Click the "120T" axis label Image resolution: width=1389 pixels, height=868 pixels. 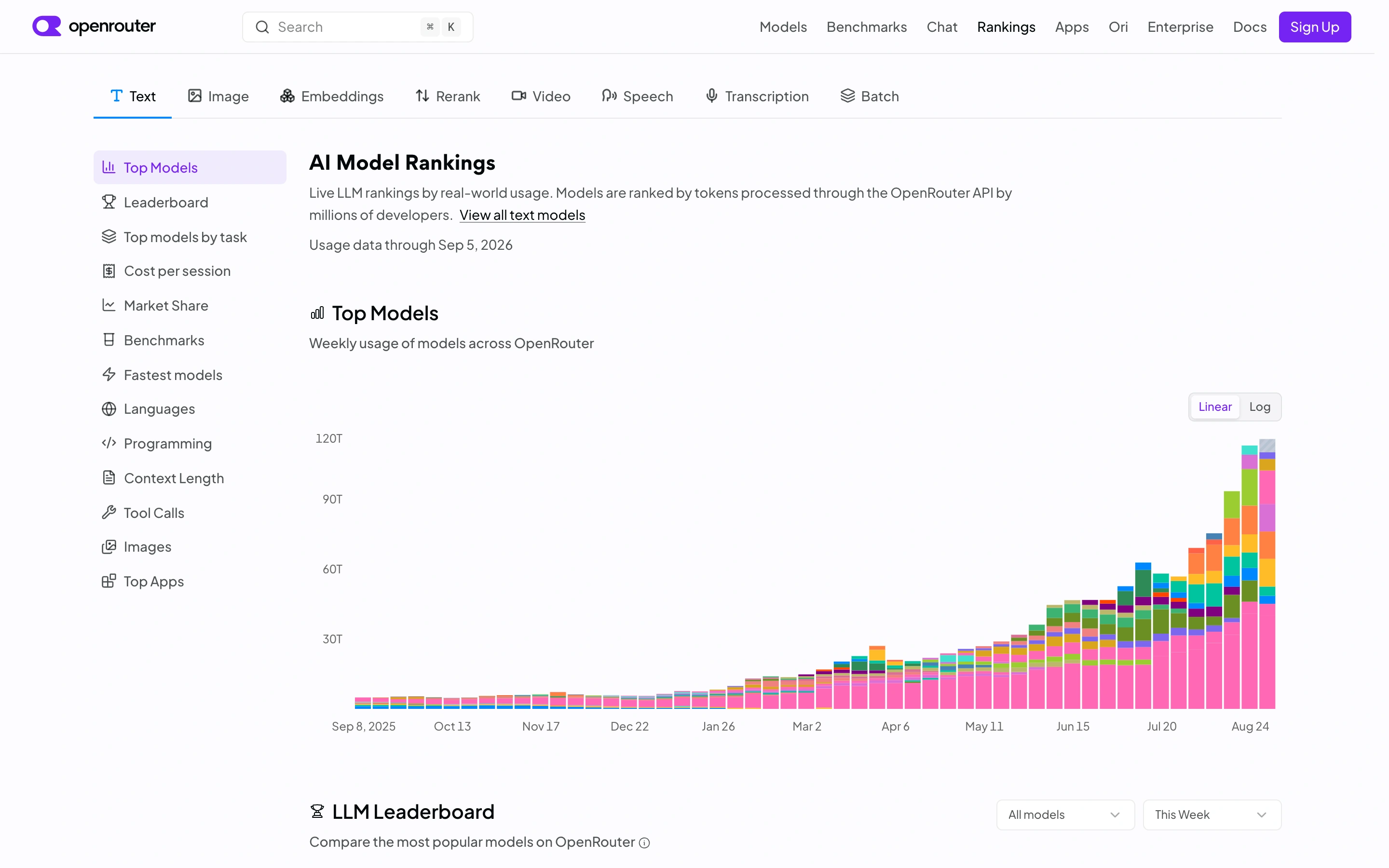(x=329, y=439)
